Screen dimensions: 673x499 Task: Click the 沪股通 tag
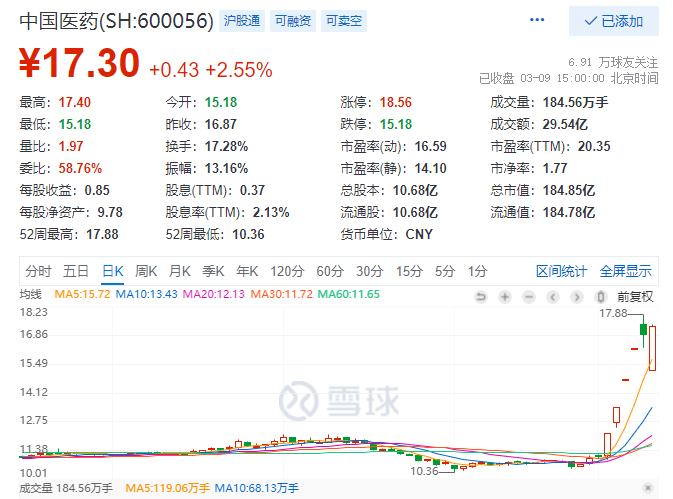coord(242,21)
